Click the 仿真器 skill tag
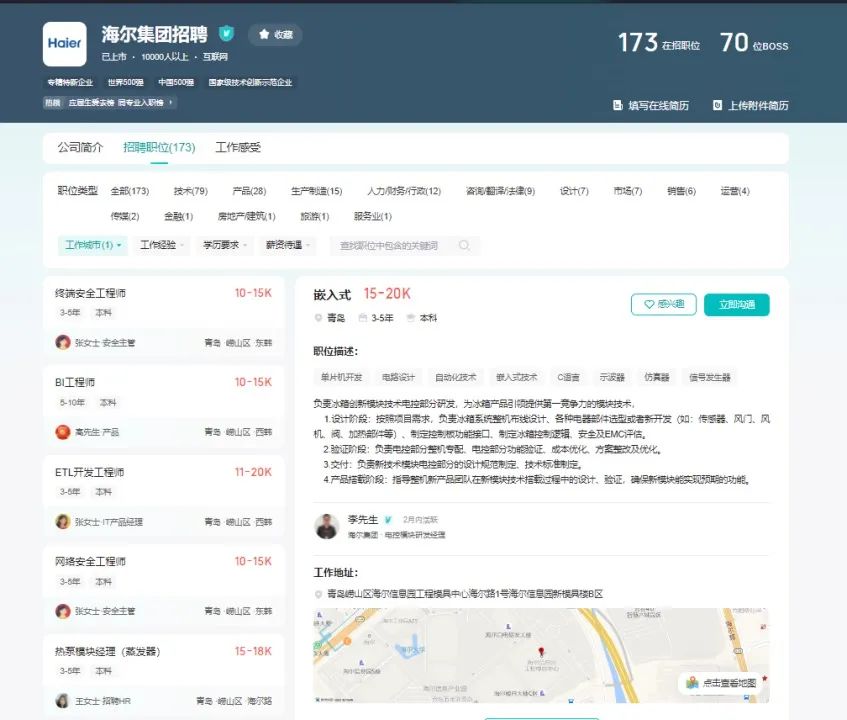Viewport: 847px width, 720px height. tap(657, 377)
